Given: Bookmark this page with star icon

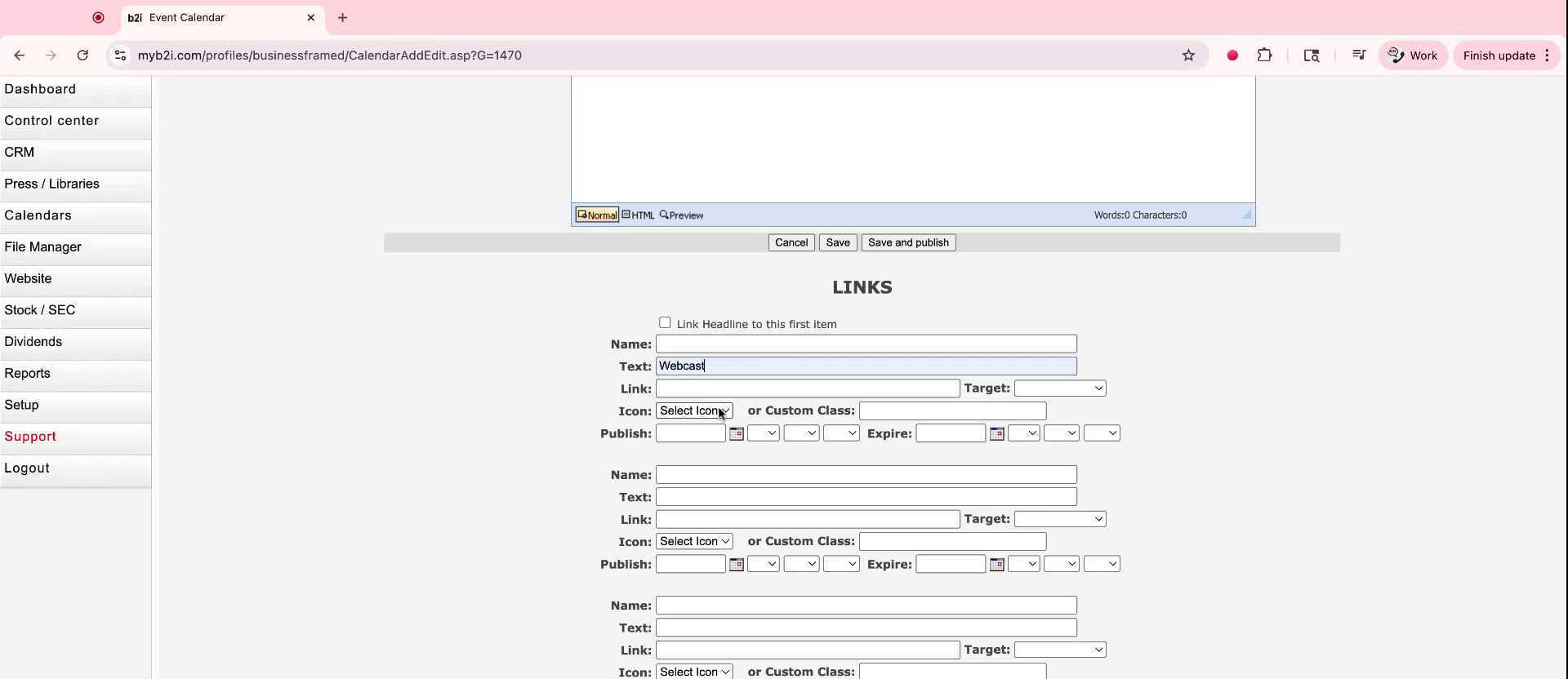Looking at the screenshot, I should tap(1188, 55).
